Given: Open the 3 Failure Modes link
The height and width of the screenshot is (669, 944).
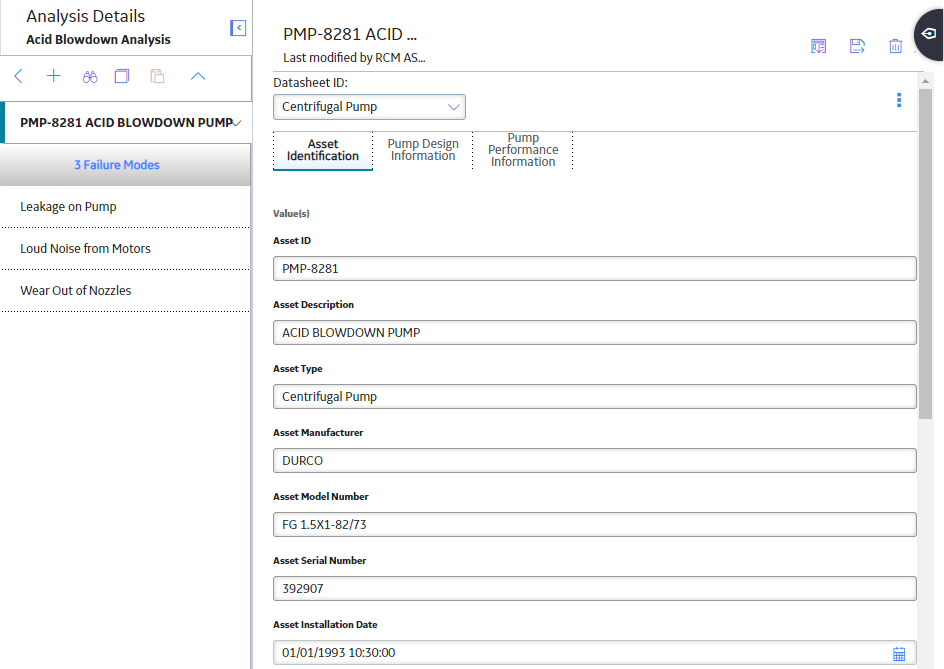Looking at the screenshot, I should (x=117, y=165).
